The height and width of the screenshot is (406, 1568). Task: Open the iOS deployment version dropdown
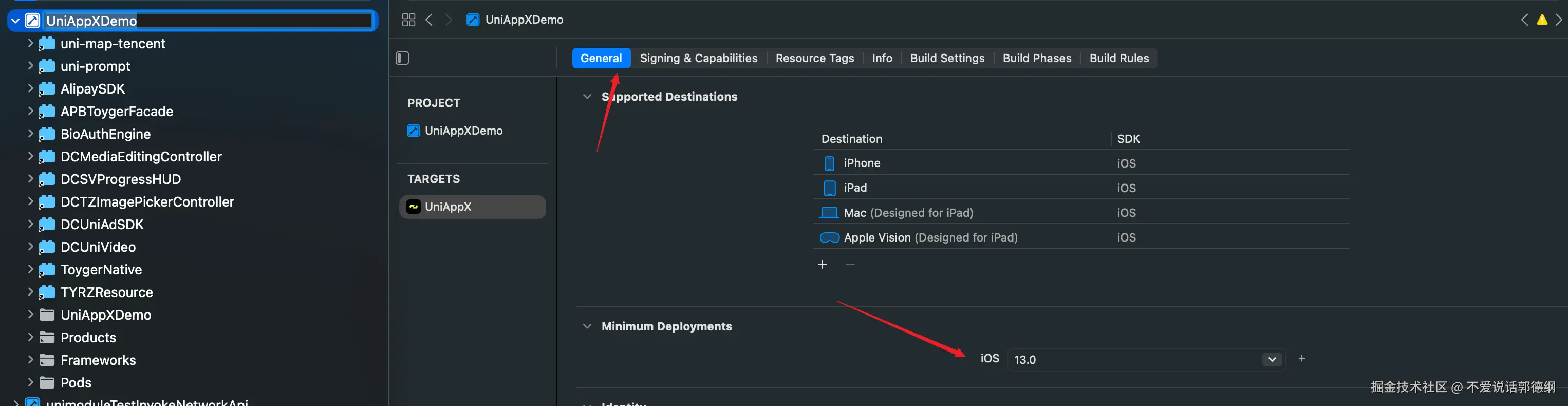(1272, 360)
